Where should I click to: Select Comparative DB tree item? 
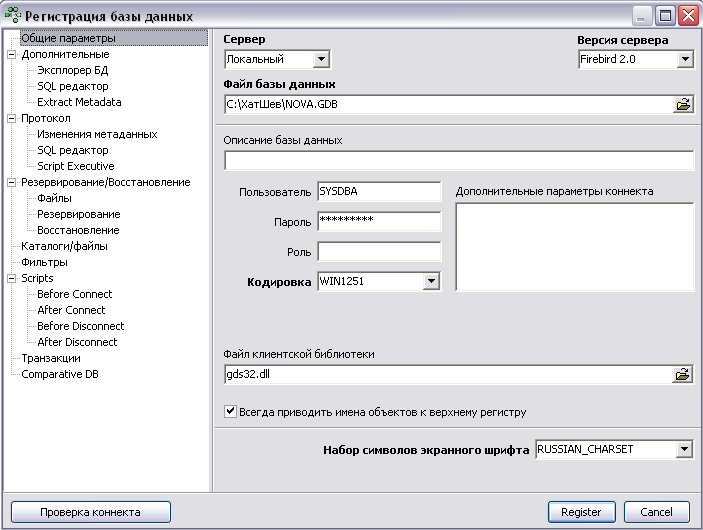tap(60, 374)
